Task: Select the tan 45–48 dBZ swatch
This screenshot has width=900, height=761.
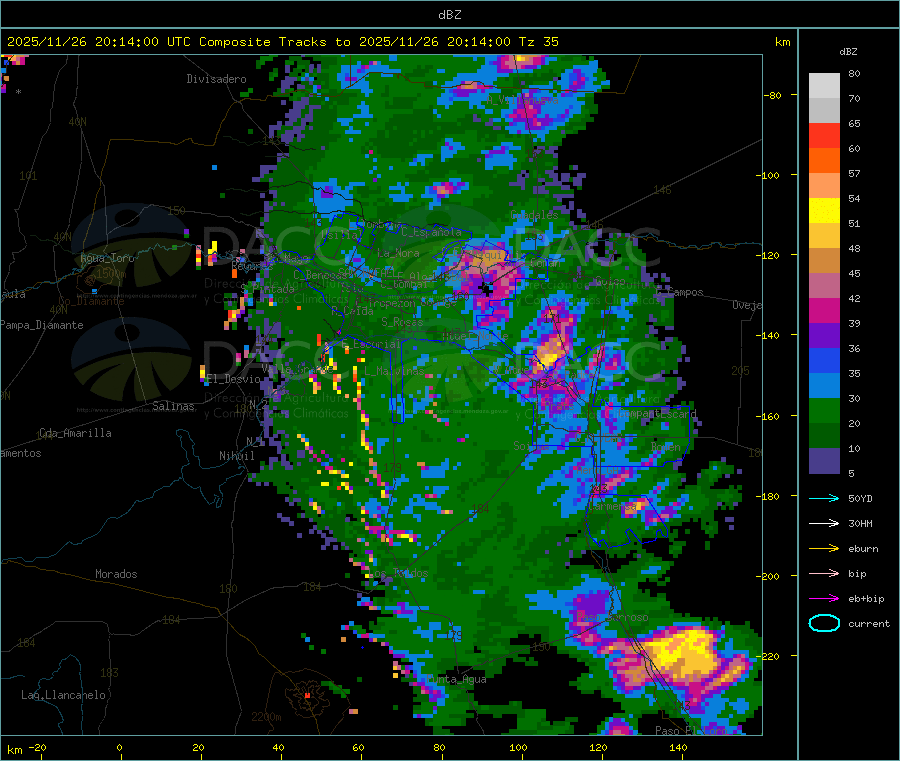Action: 824,261
